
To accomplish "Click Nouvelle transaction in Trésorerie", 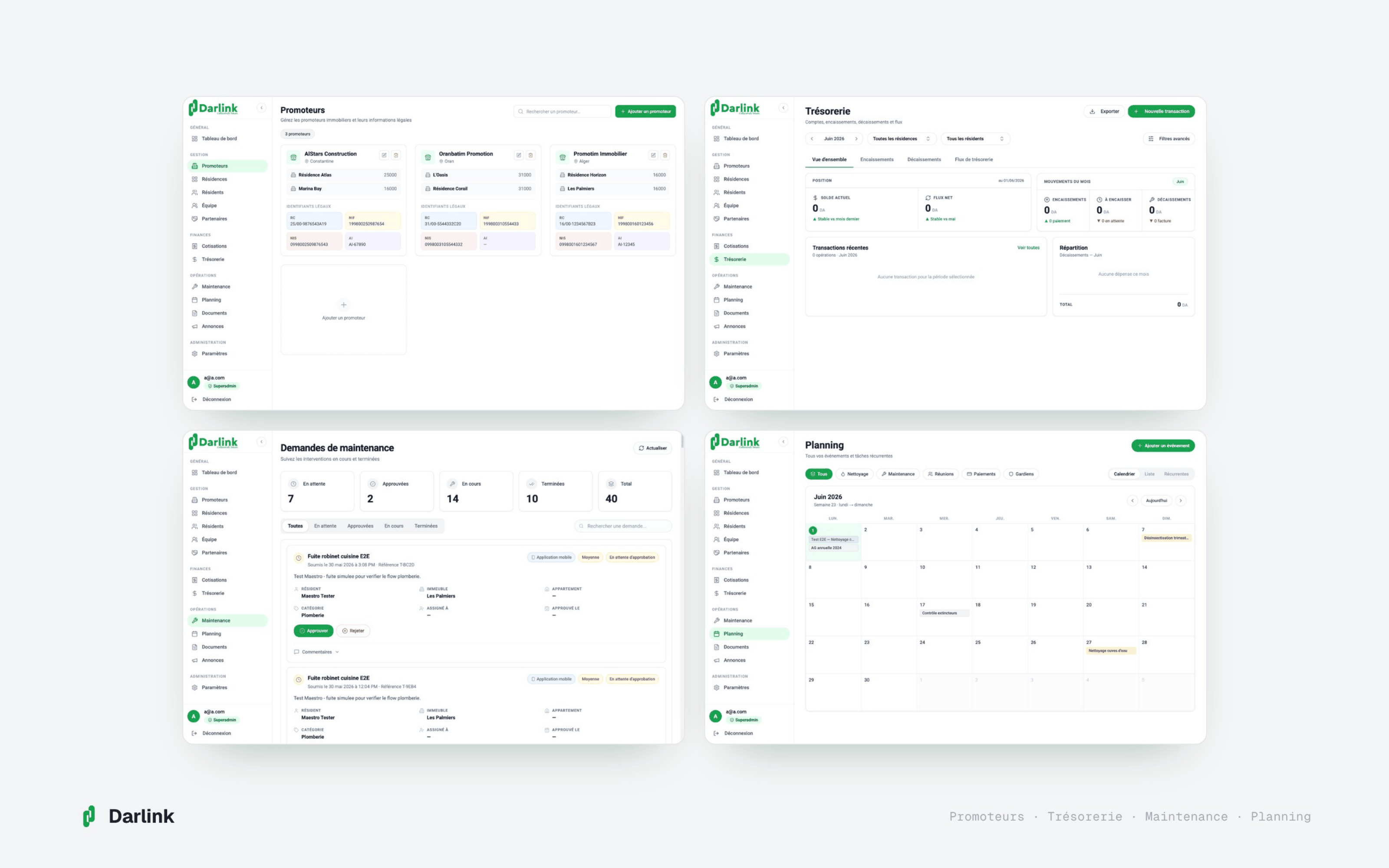I will point(1161,112).
